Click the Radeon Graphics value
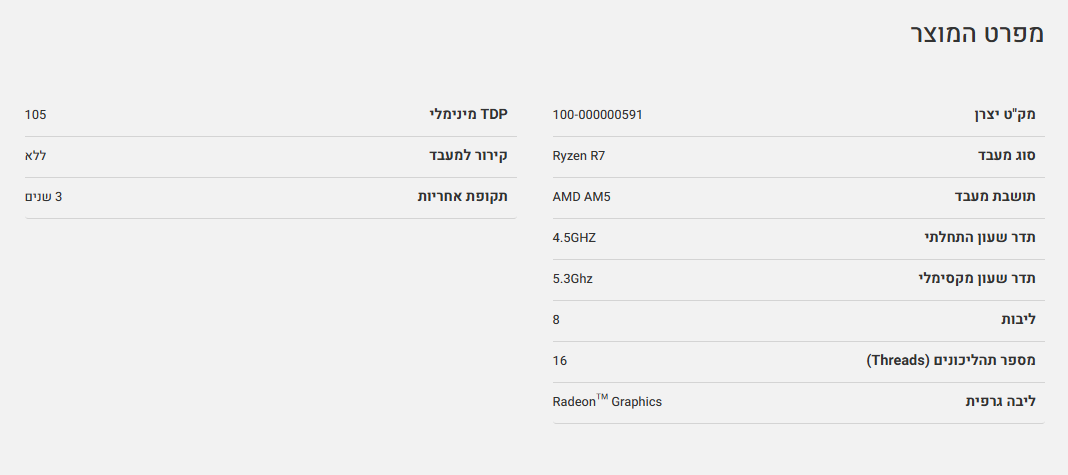 (607, 402)
